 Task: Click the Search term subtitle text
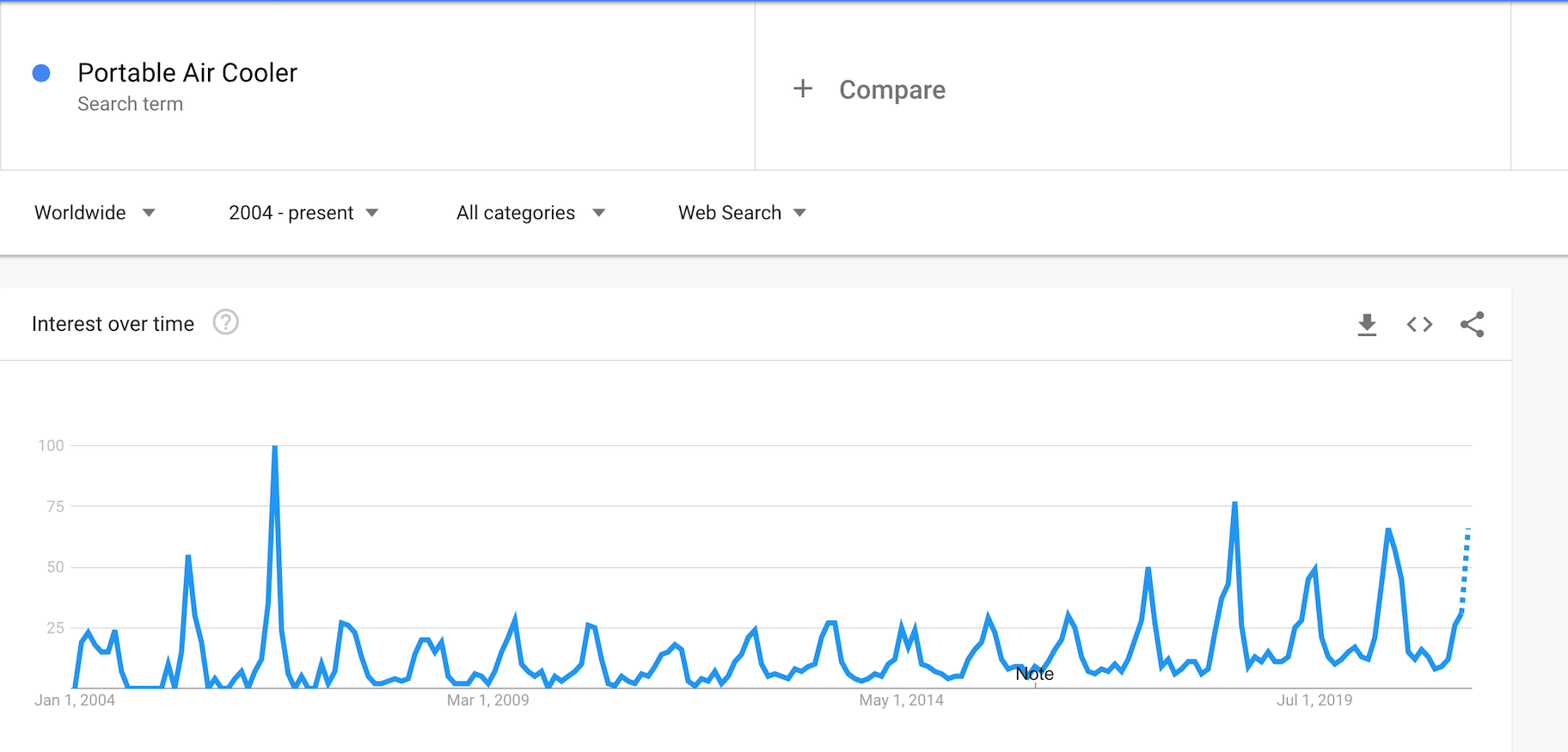coord(130,104)
